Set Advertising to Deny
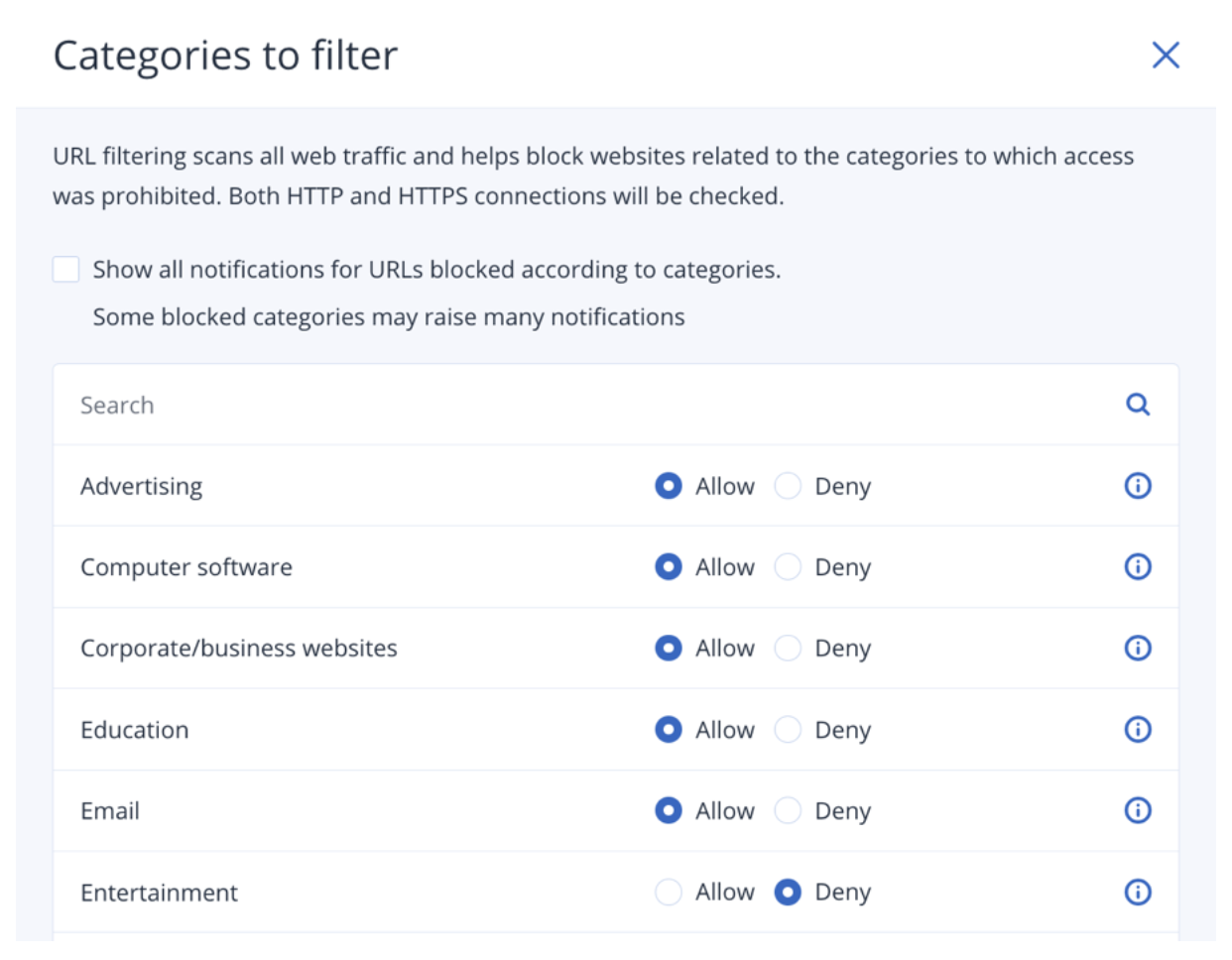The height and width of the screenshot is (960, 1232). [788, 486]
